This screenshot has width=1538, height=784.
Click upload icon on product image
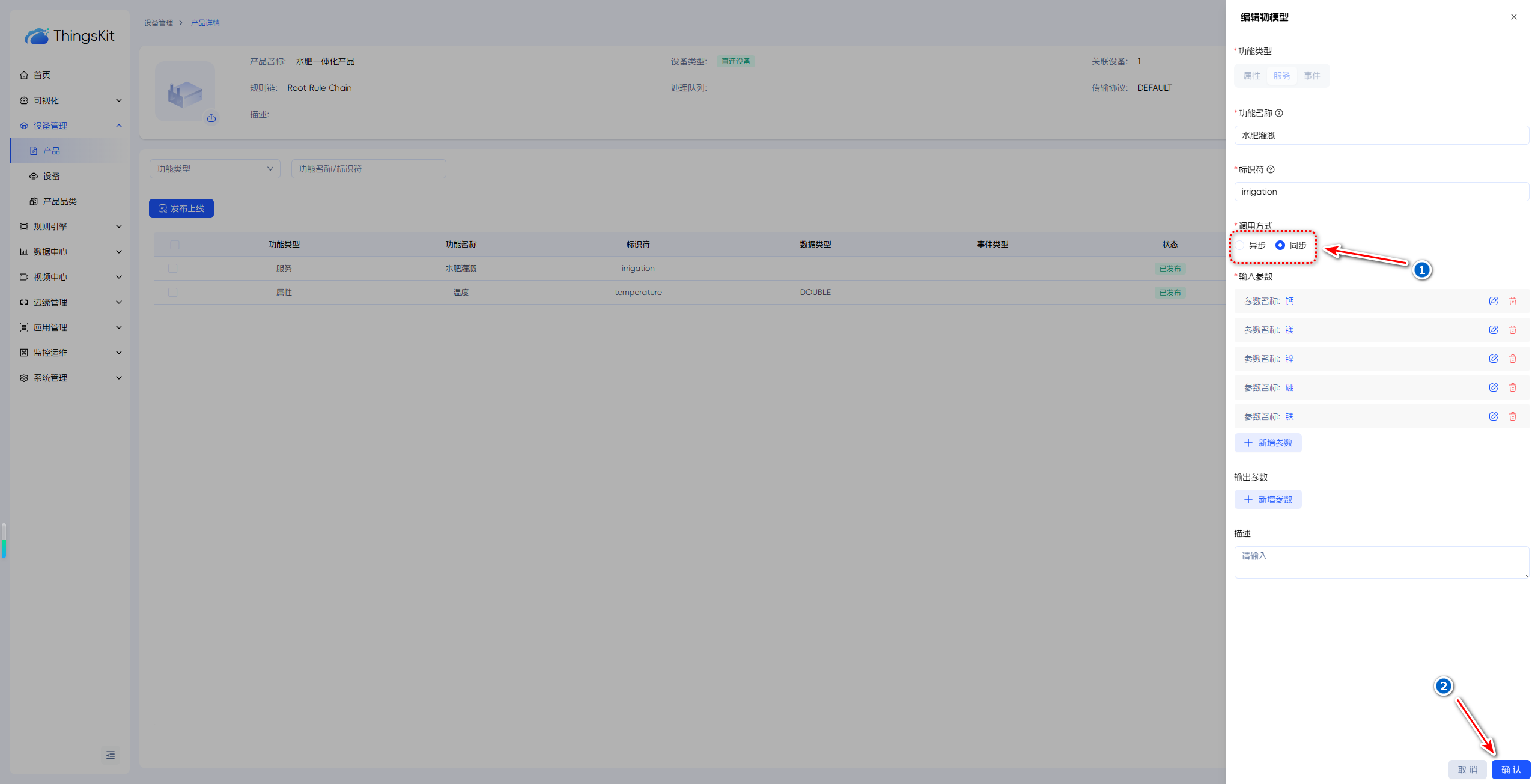point(211,118)
